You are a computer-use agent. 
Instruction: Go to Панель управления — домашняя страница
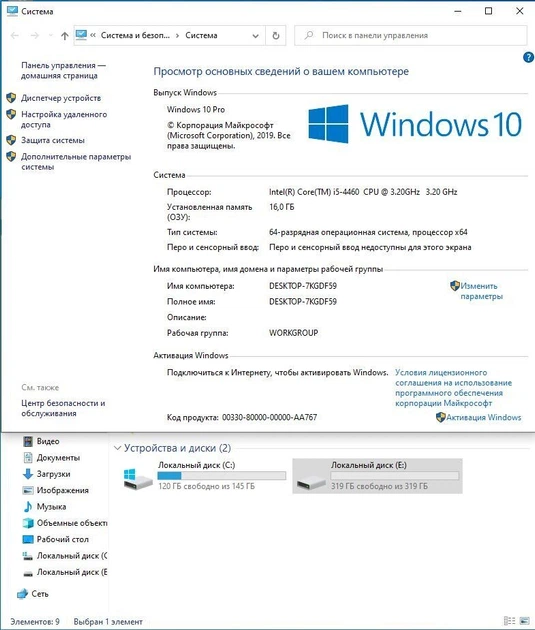click(x=63, y=70)
